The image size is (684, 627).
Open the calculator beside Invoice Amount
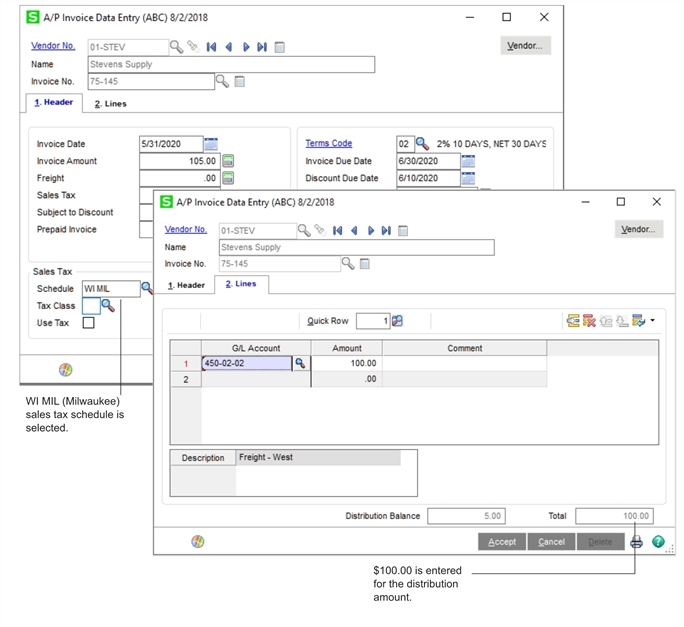[x=228, y=161]
